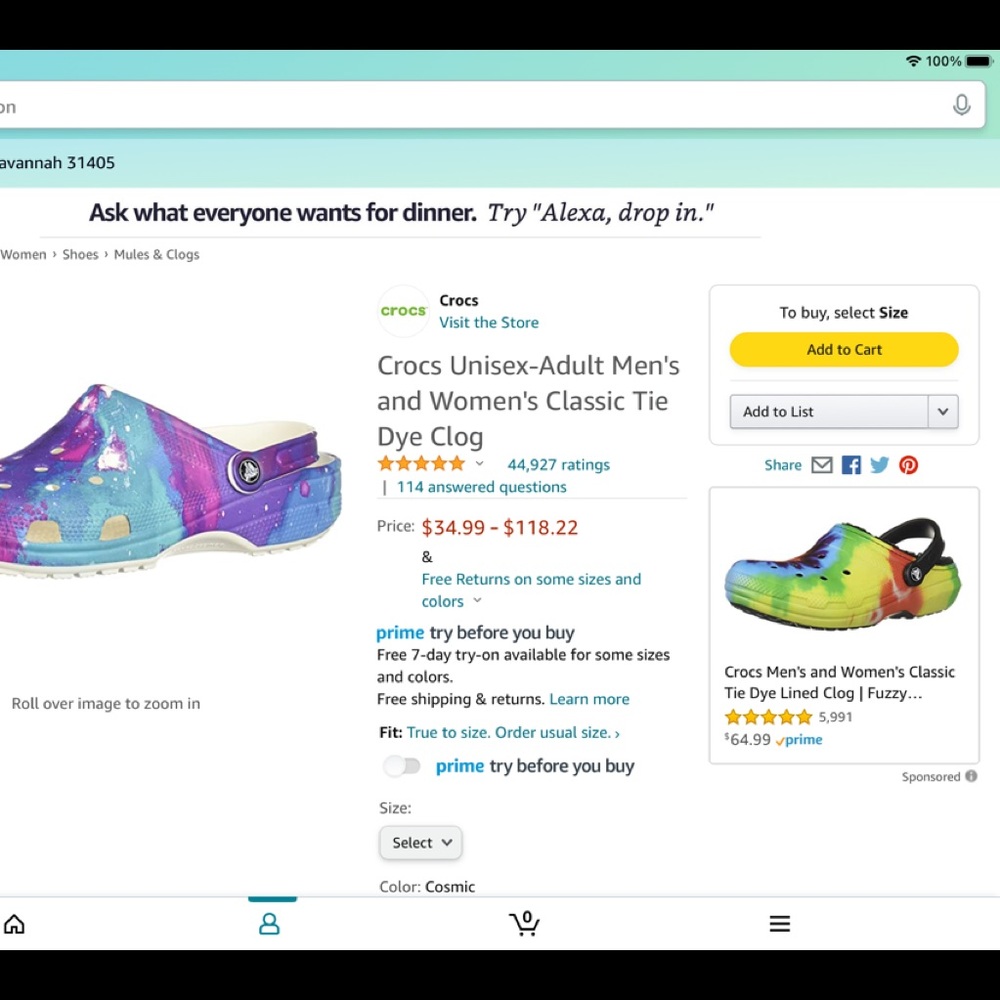Open the 44,927 ratings link
Image resolution: width=1000 pixels, height=1000 pixels.
(558, 464)
